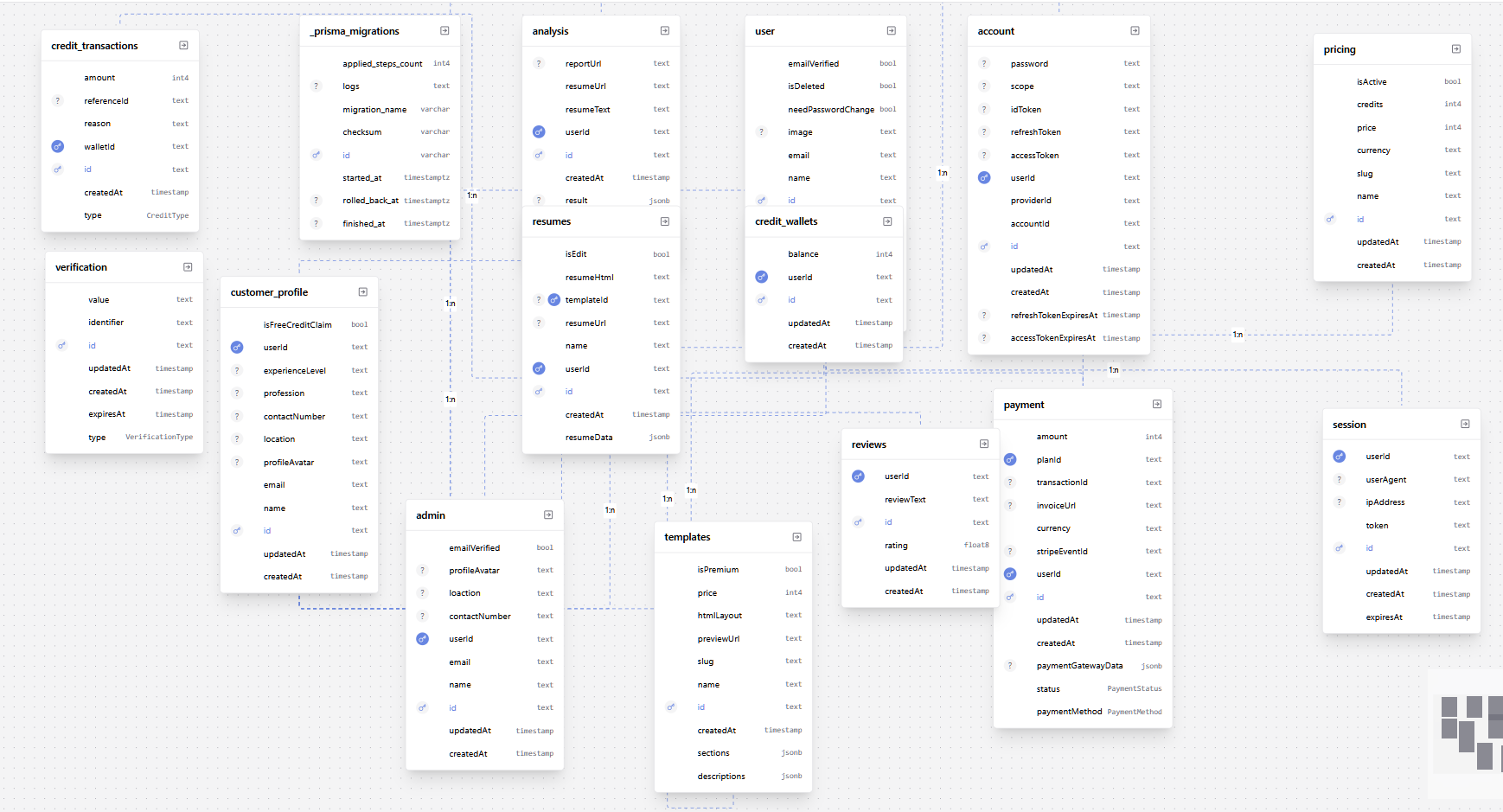This screenshot has width=1503, height=812.
Task: Select the ipAddress column in session table
Action: tap(1401, 502)
